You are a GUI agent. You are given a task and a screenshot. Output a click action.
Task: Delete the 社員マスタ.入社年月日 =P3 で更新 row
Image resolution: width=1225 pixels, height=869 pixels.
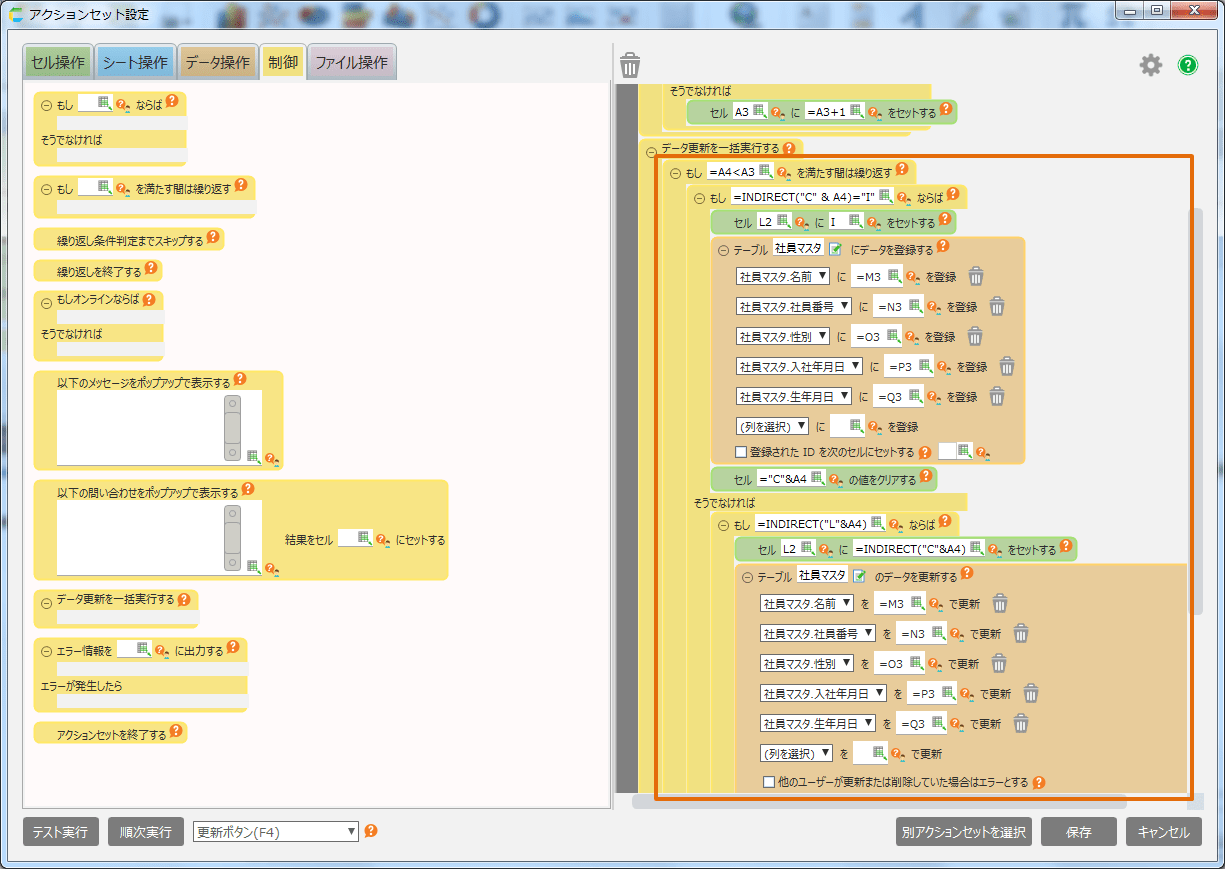[x=1031, y=694]
